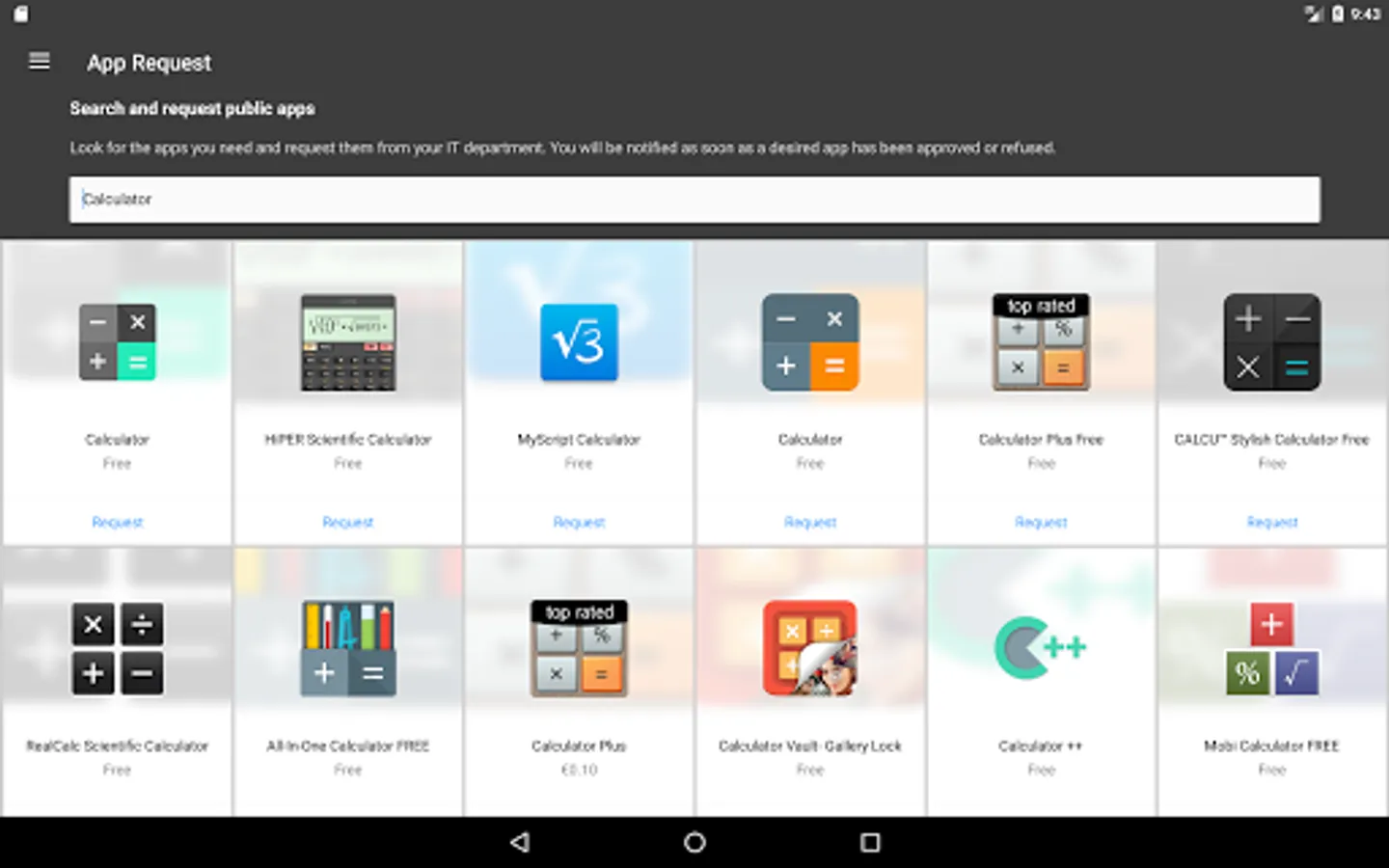
Task: Click the 9:43 clock in status bar
Action: click(1366, 14)
